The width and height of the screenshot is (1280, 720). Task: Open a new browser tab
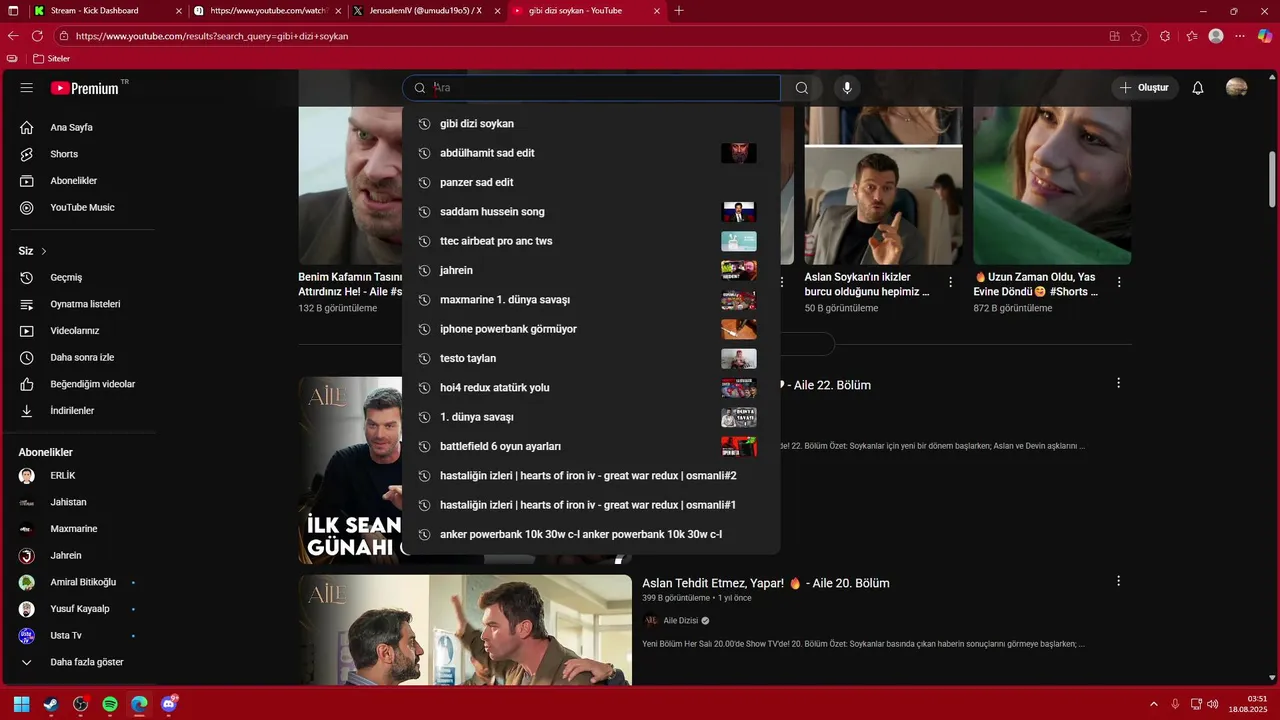[x=679, y=11]
